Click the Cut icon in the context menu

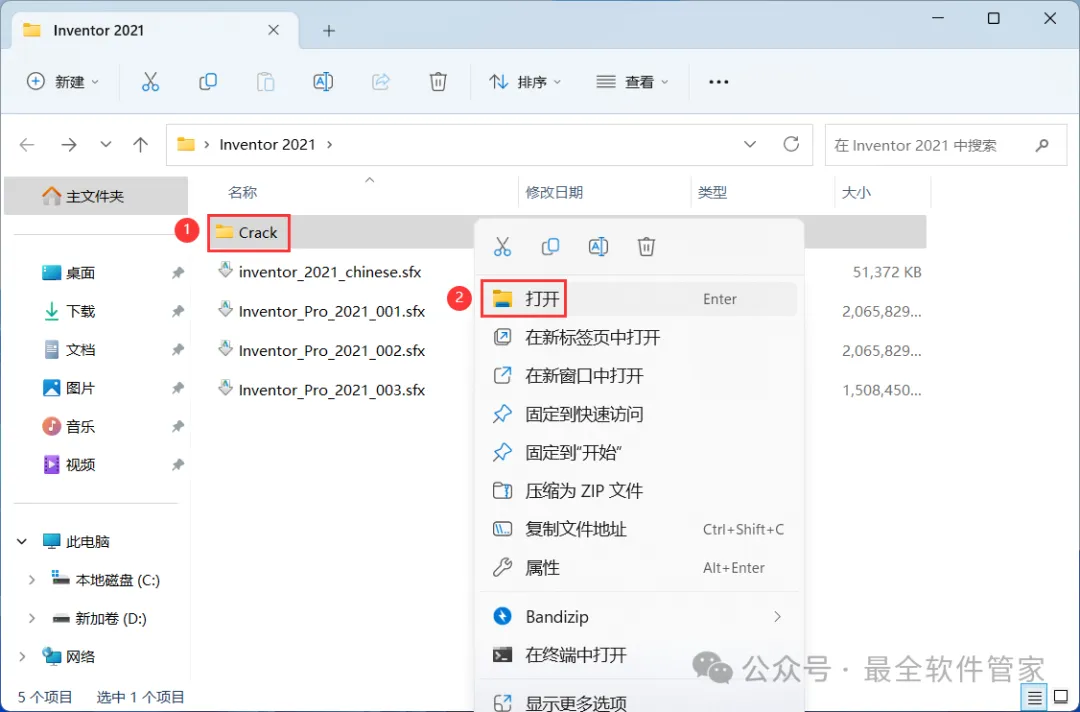[502, 247]
